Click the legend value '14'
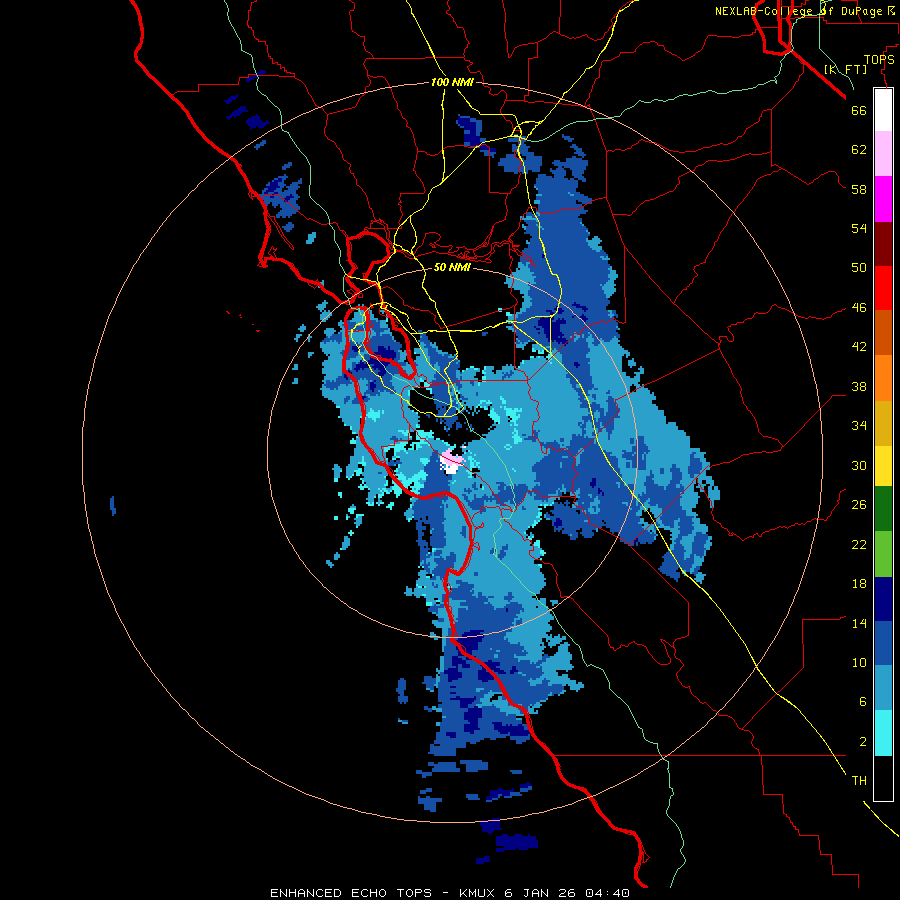 (x=859, y=623)
